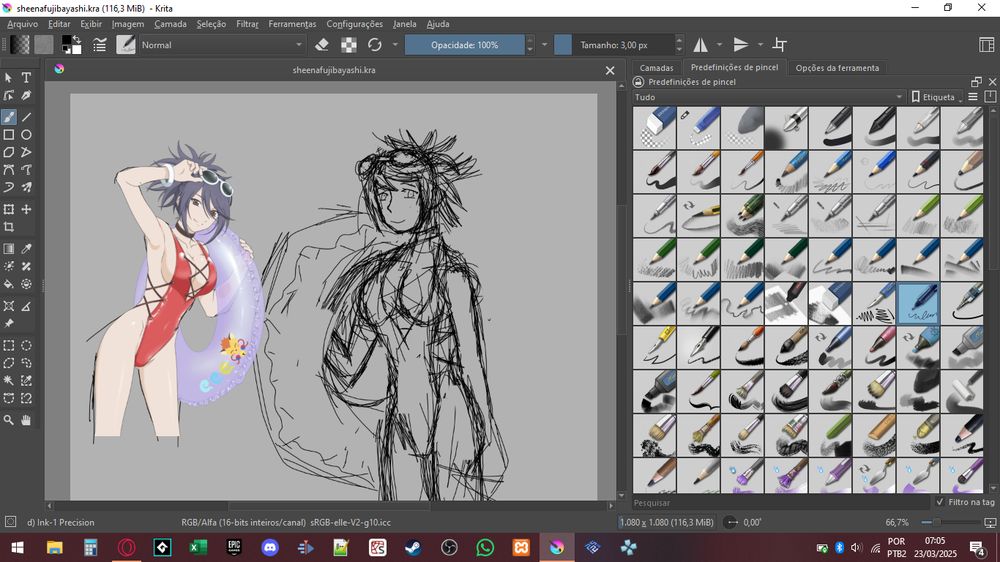
Task: Select the Text tool in toolbox
Action: [x=26, y=78]
